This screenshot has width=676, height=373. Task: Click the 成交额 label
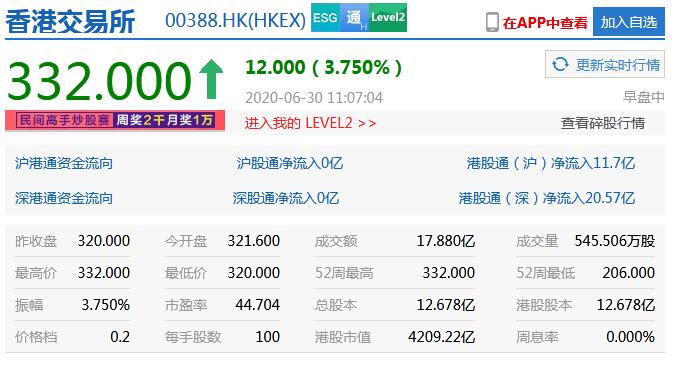[336, 241]
